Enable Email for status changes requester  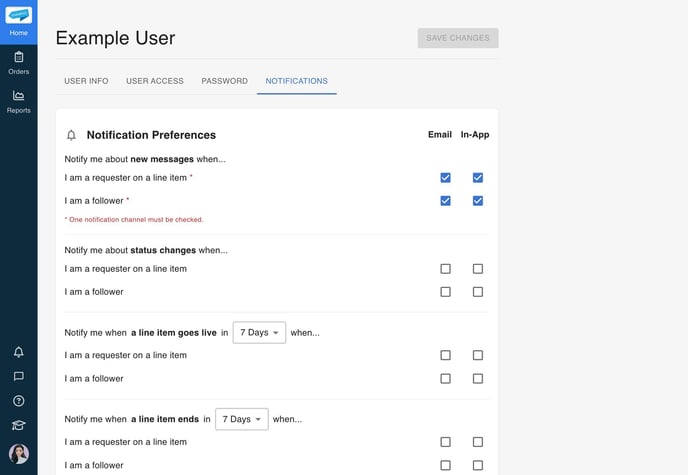pos(445,269)
